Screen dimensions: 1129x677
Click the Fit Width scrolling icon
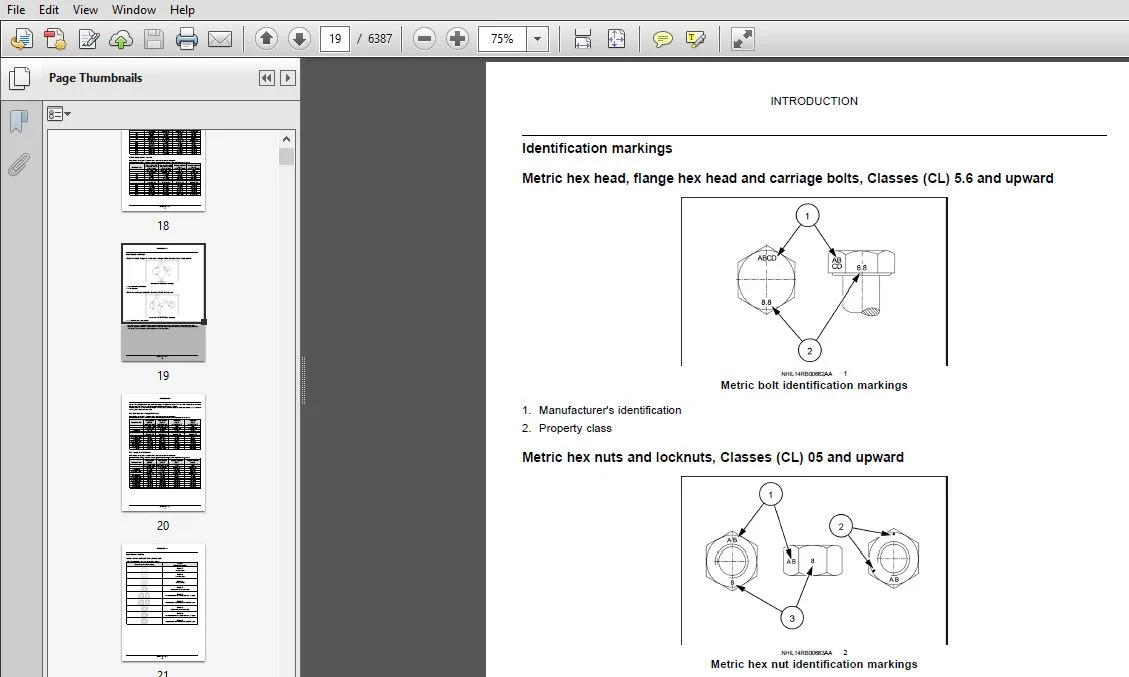pos(583,39)
